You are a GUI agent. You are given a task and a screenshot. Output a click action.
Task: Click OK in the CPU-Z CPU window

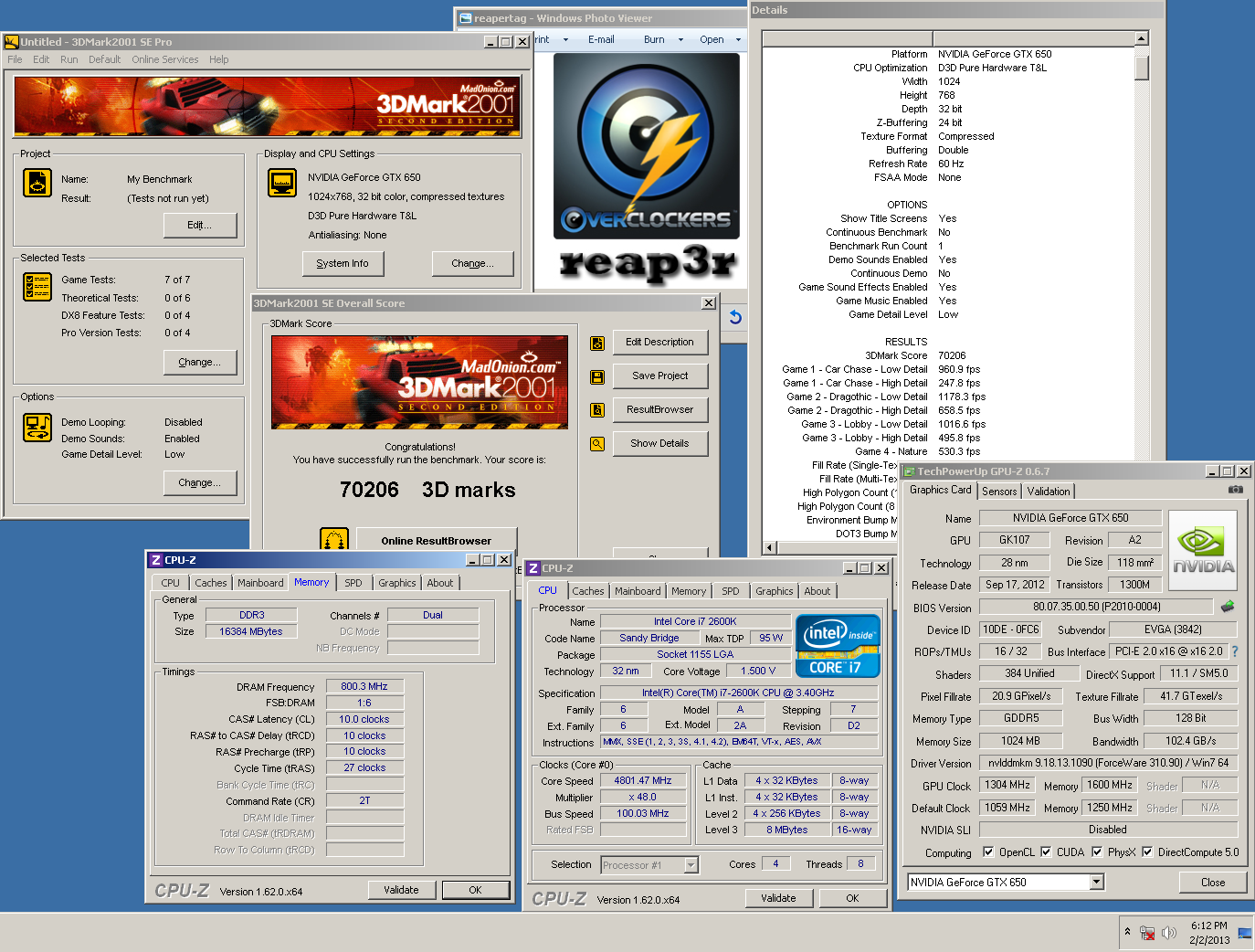[852, 898]
